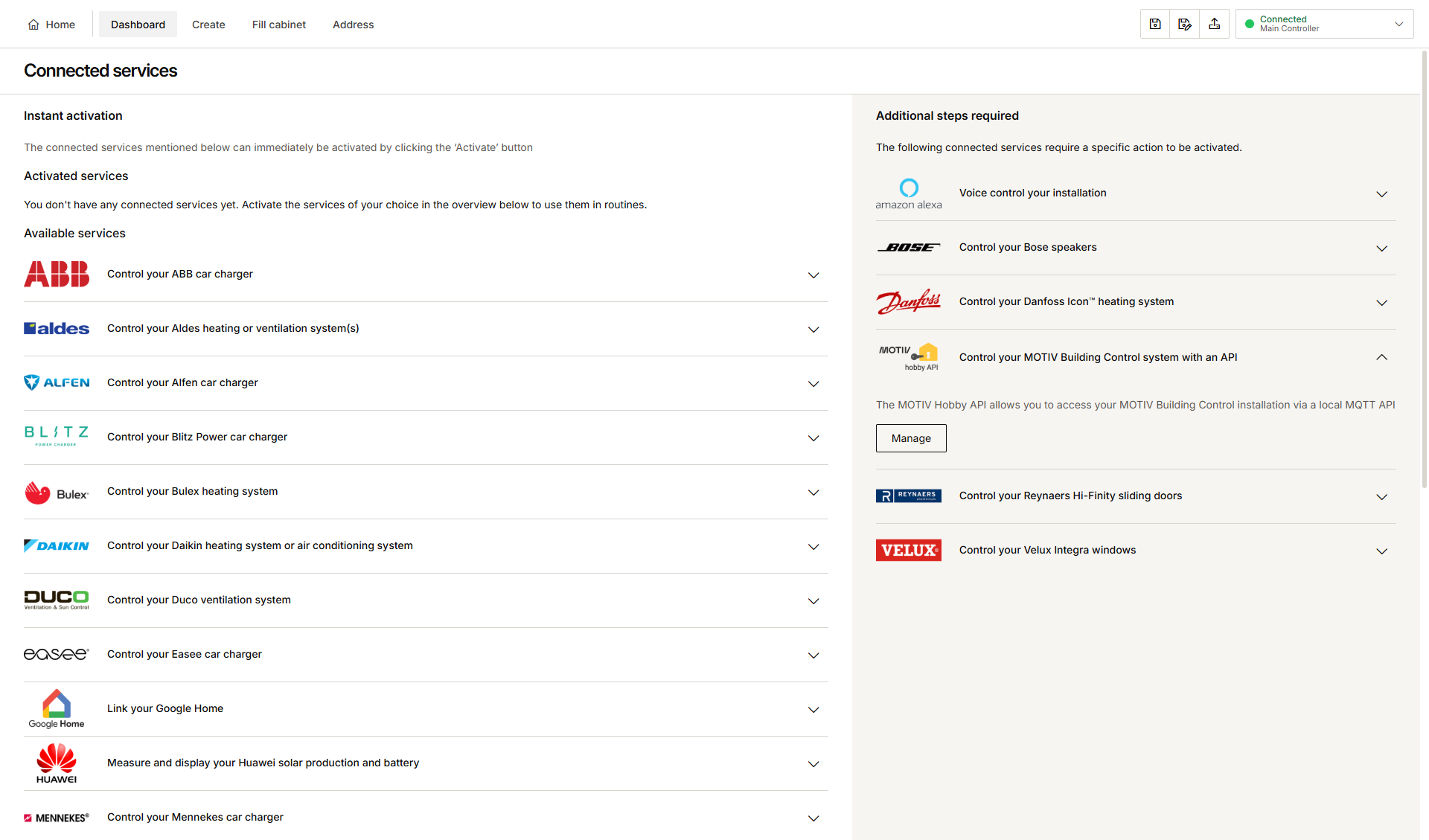The image size is (1429, 840).
Task: Click the save-as pencil disk icon
Action: click(x=1185, y=25)
